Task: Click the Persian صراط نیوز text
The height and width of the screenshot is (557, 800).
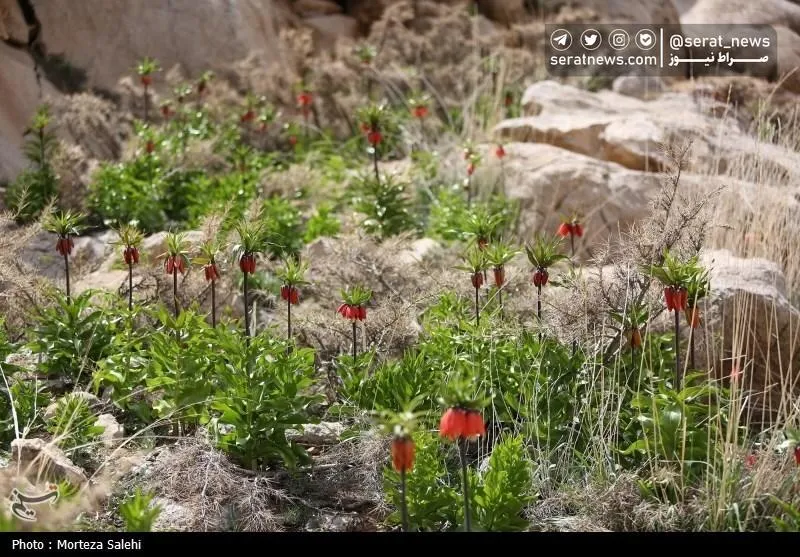Action: pos(718,60)
